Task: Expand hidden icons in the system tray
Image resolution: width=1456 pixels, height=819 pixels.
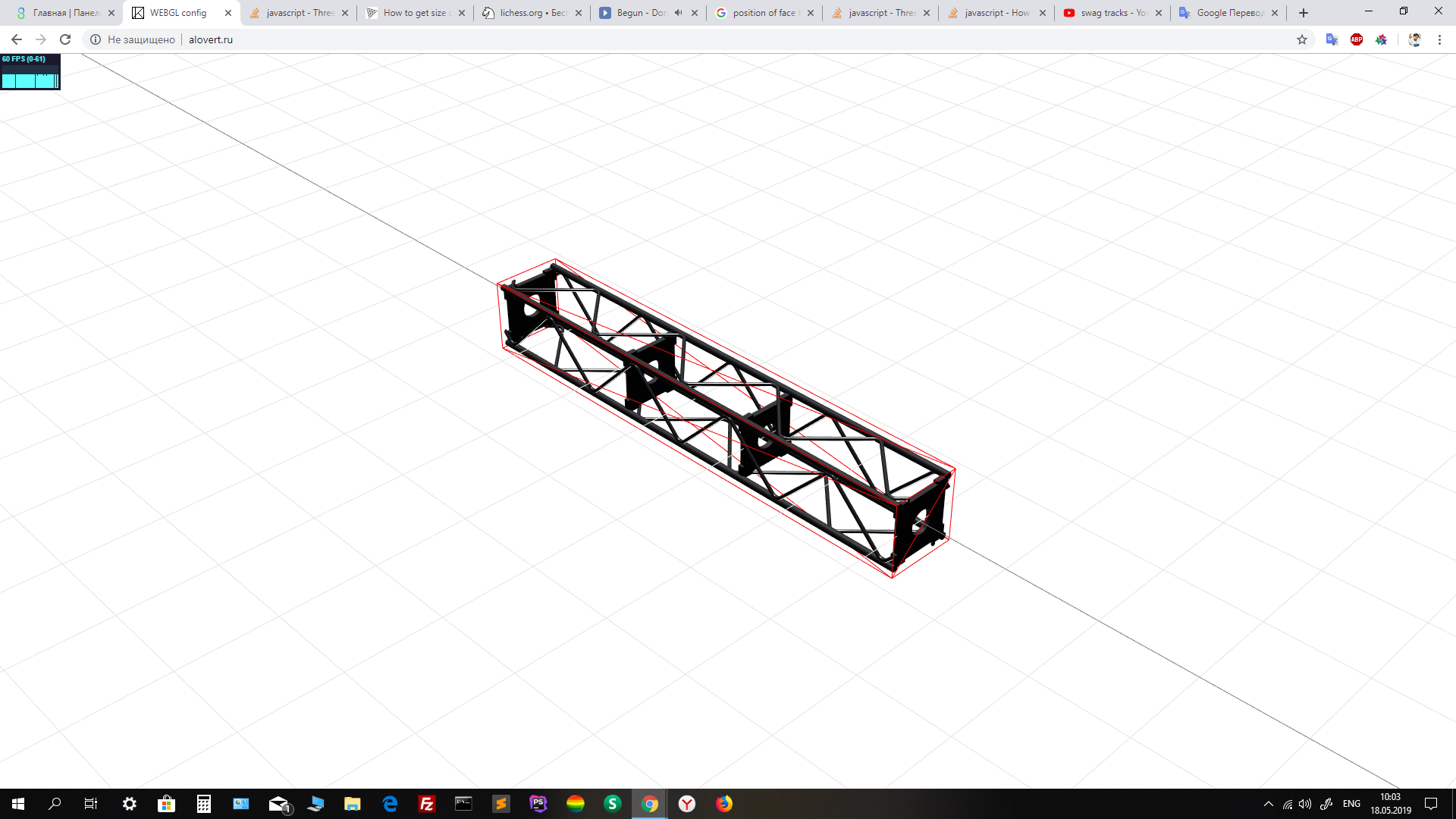Action: pyautogui.click(x=1269, y=804)
